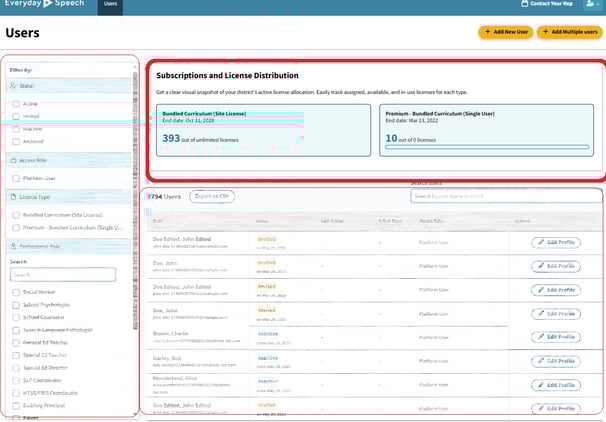
Task: Click the professional role Search field
Action: point(63,274)
